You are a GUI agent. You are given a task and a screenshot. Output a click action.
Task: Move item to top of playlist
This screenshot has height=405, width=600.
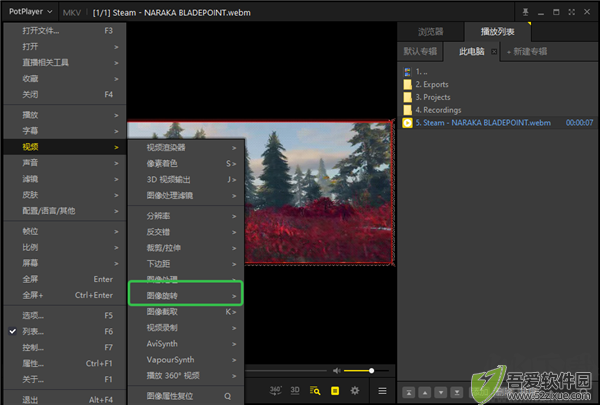click(x=409, y=392)
